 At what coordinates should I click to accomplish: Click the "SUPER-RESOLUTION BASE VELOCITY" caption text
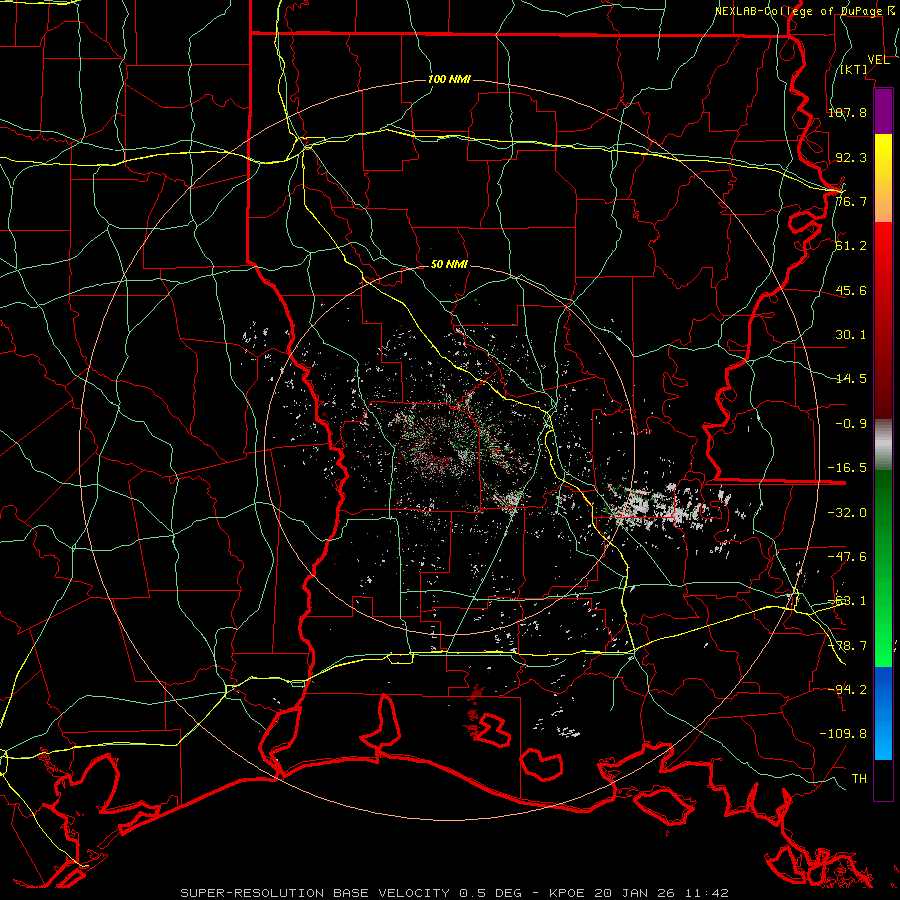point(315,893)
